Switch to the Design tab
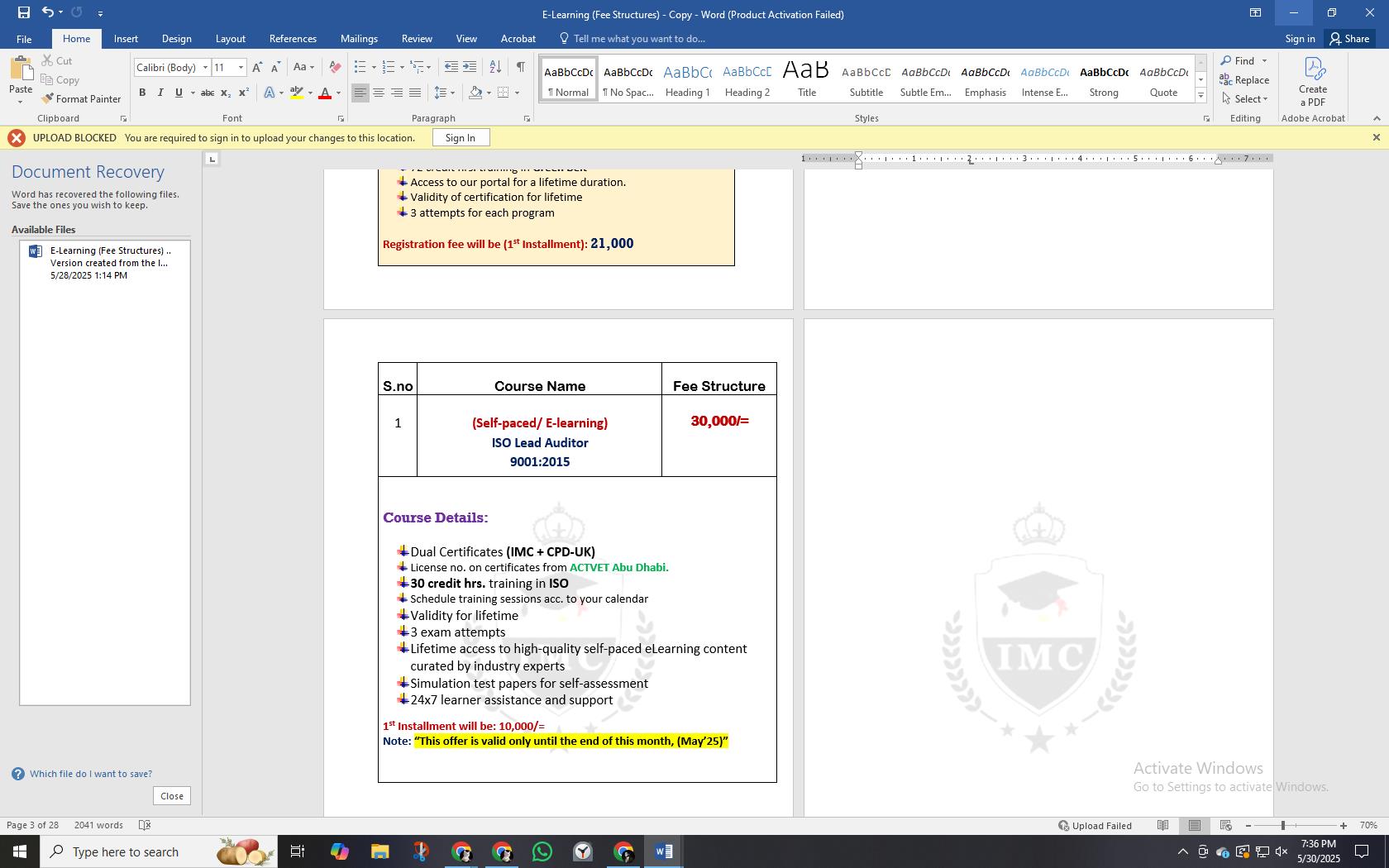 point(176,39)
